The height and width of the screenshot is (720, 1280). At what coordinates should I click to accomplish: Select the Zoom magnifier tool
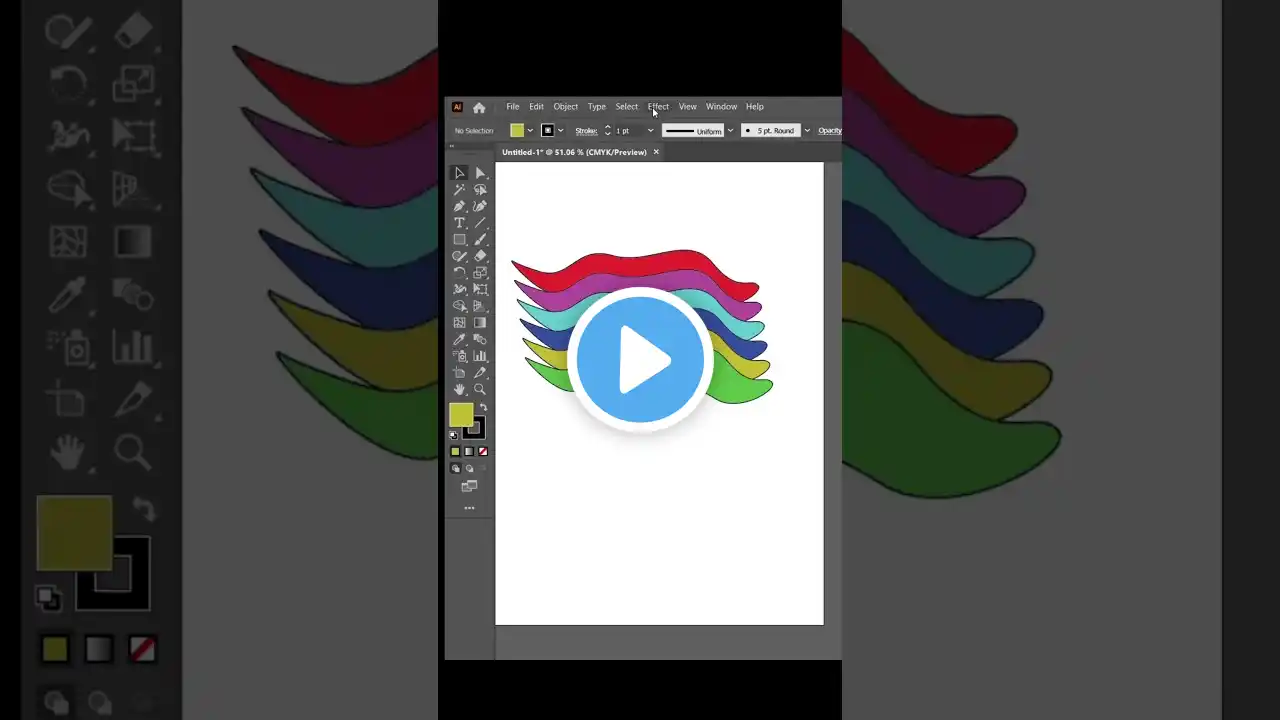[x=480, y=390]
